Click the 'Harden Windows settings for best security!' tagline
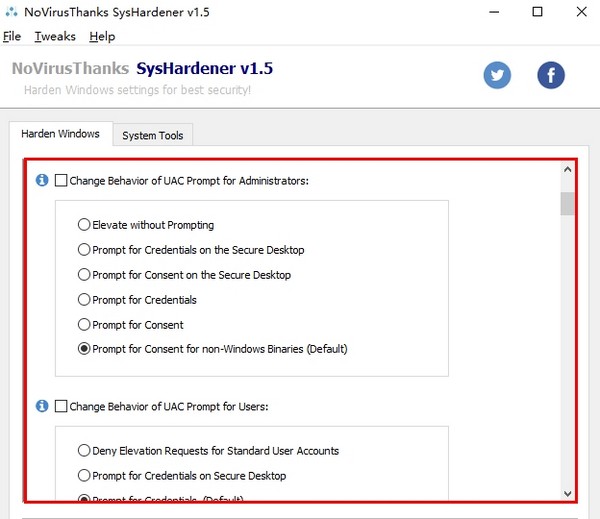600x519 pixels. (x=137, y=90)
